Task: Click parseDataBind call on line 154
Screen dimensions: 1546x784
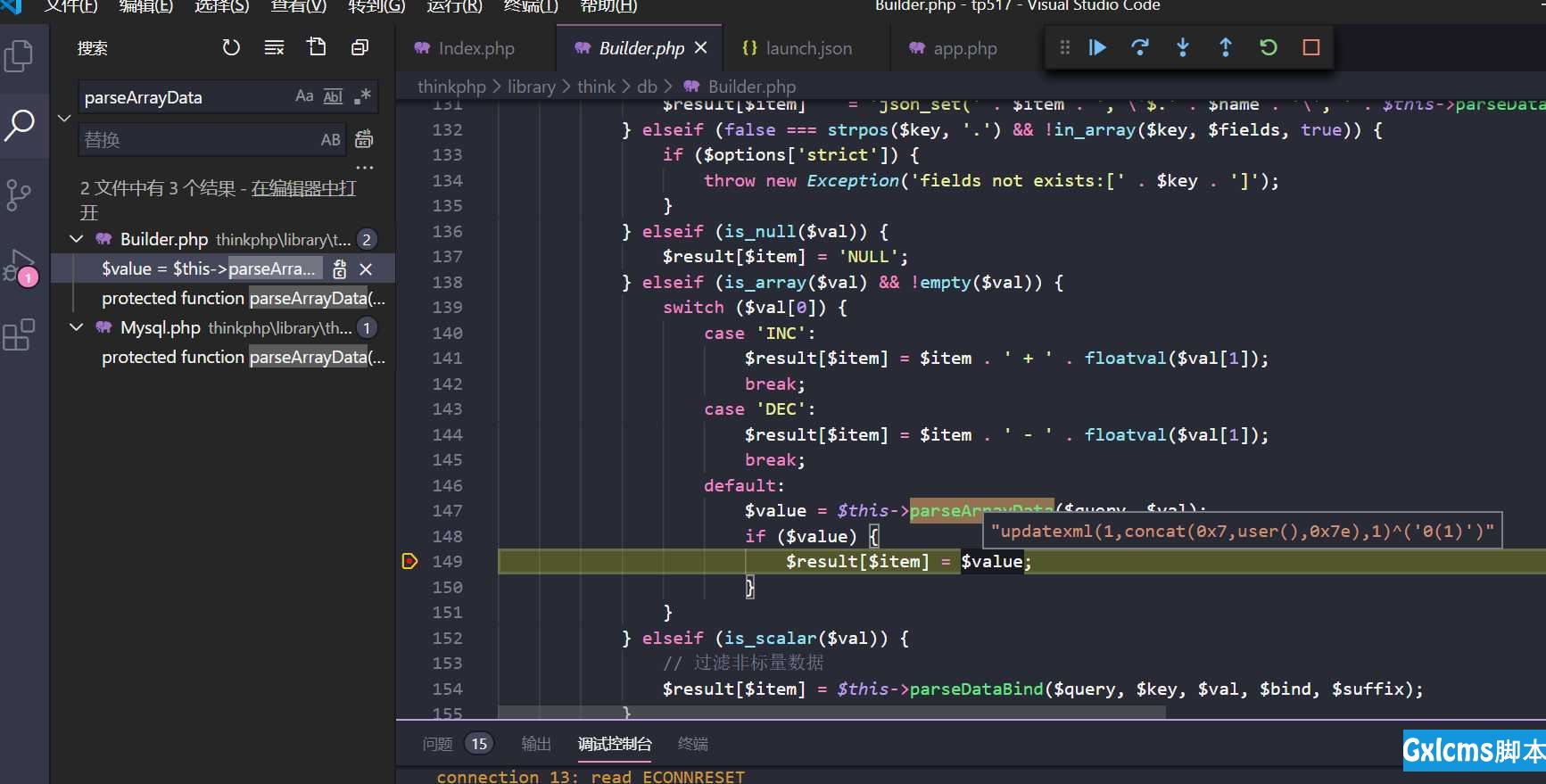Action: [x=976, y=689]
